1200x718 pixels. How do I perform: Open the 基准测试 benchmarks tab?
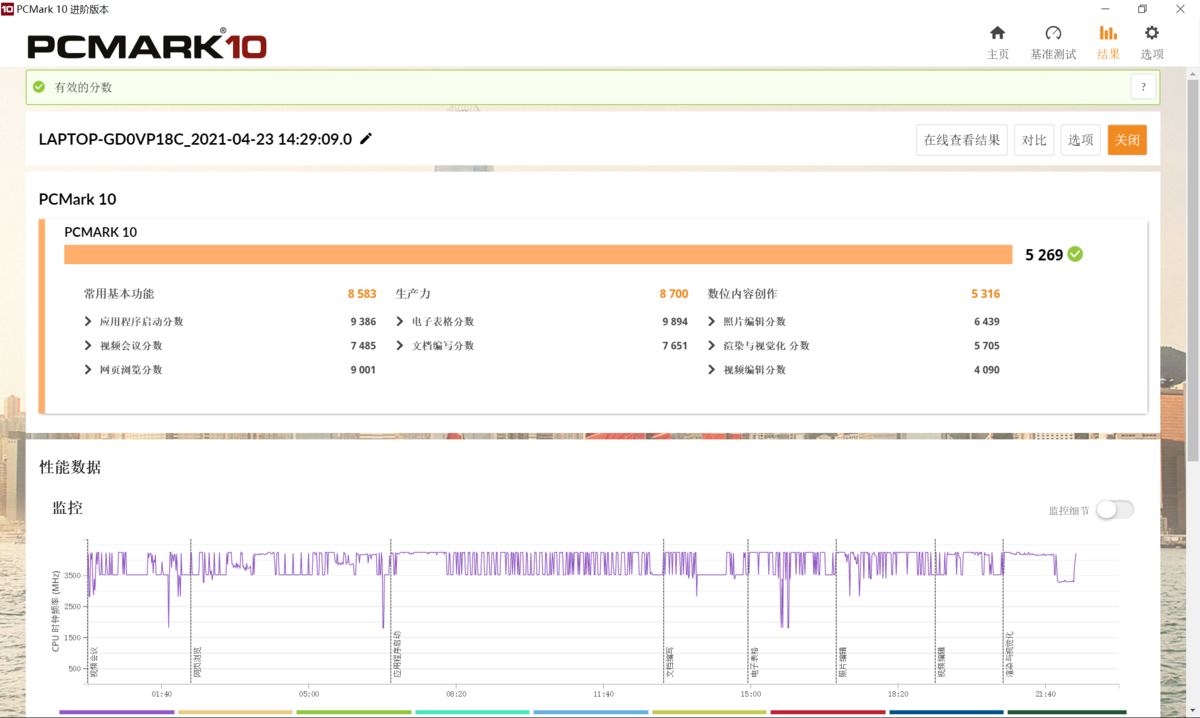tap(1053, 43)
